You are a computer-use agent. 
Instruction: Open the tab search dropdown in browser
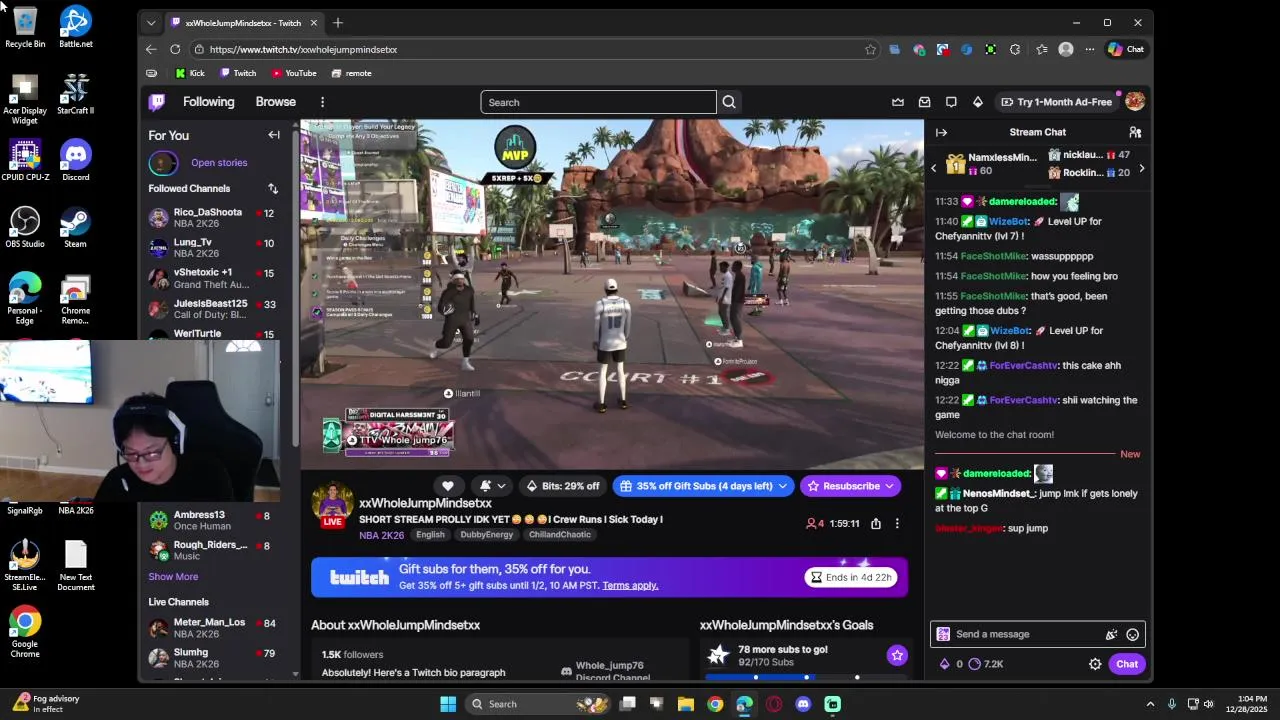(x=151, y=22)
